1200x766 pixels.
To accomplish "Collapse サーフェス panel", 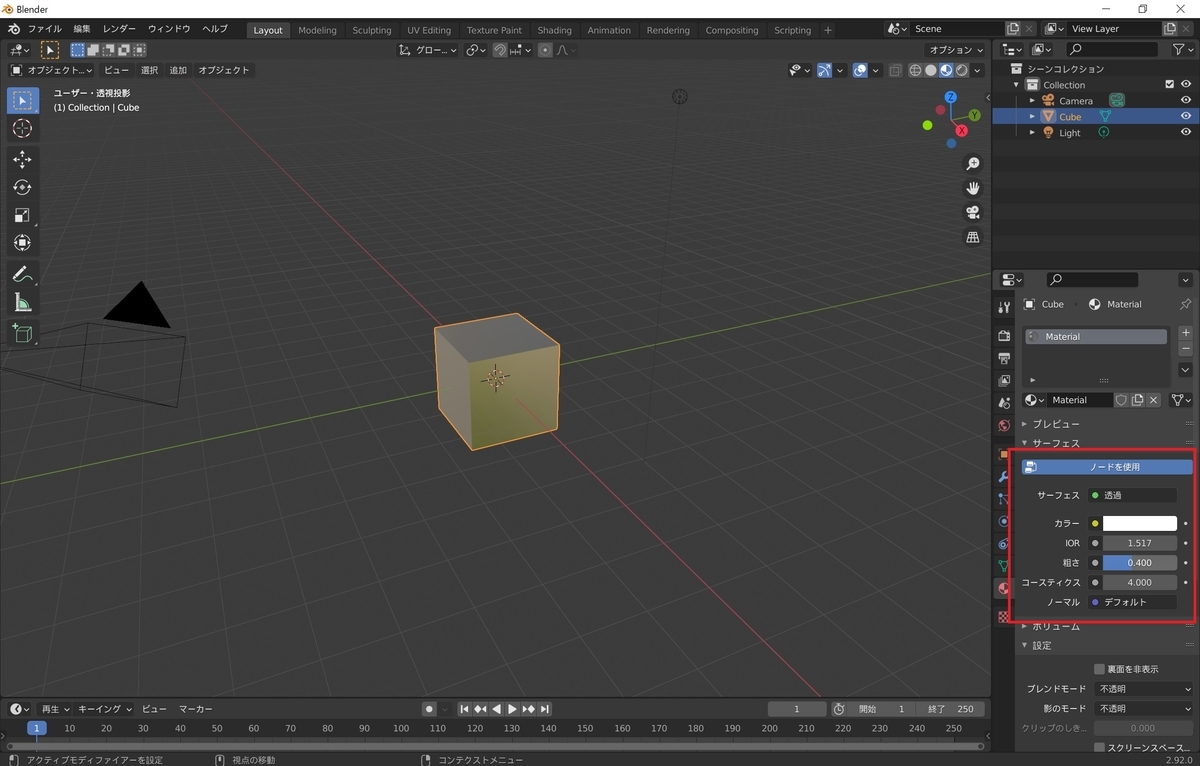I will (x=1055, y=443).
